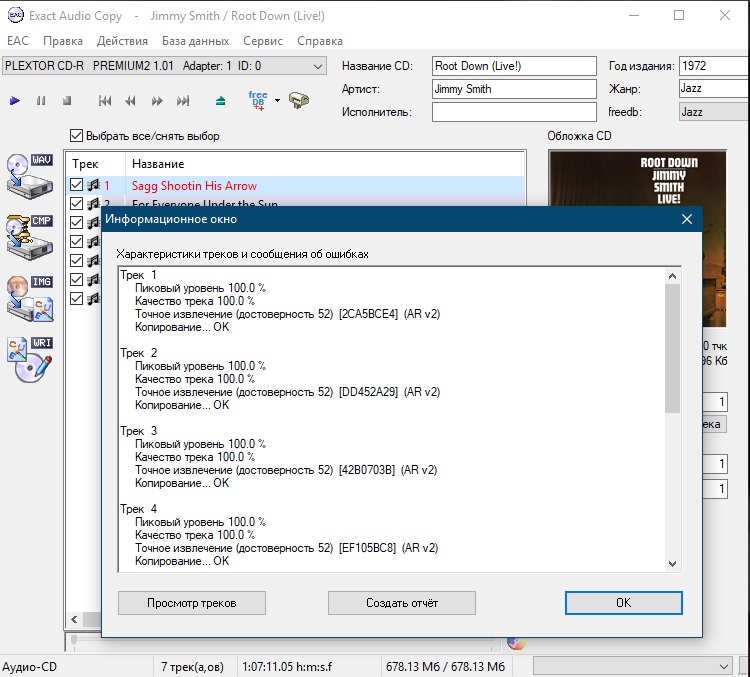Click the playback position slider handle
Viewport: 750px width, 677px height.
point(74,641)
